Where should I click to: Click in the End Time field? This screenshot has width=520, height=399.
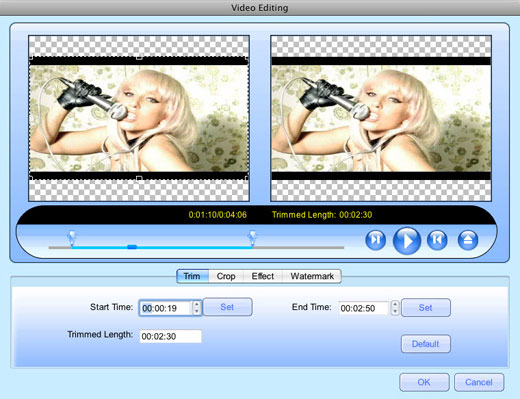coord(363,308)
